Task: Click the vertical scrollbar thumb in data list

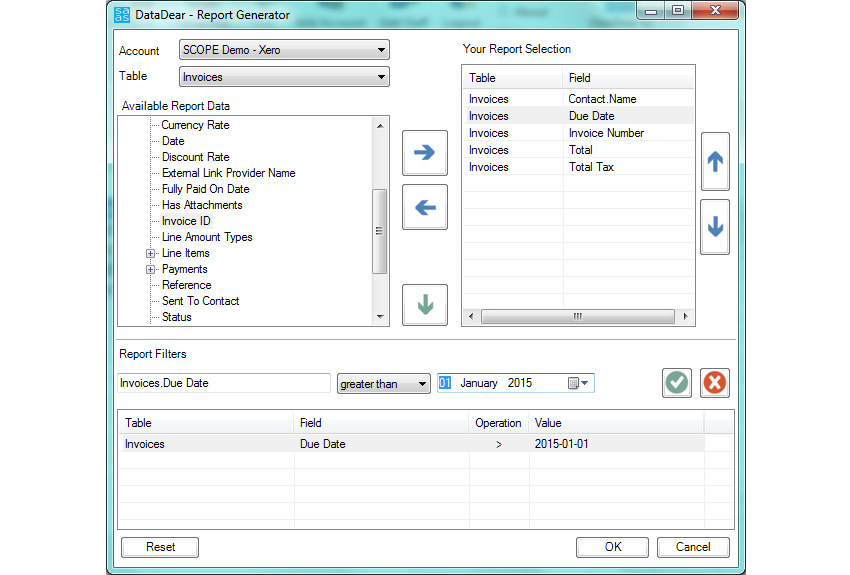Action: [379, 231]
